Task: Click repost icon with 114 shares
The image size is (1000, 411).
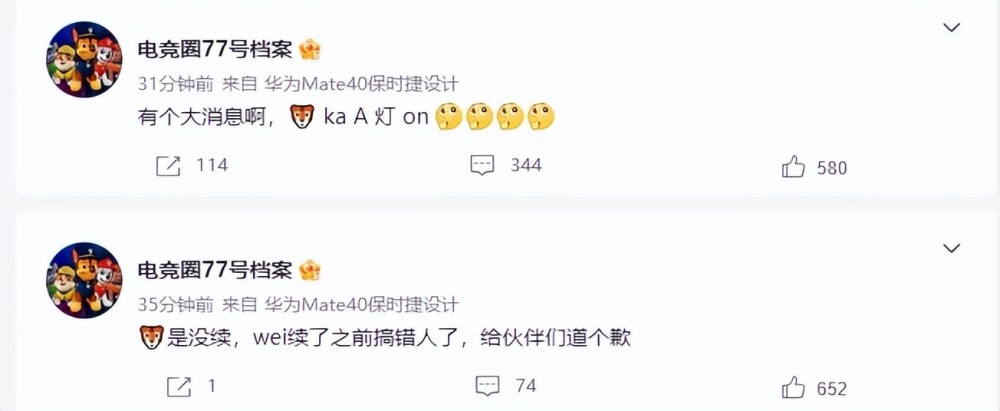Action: [168, 166]
